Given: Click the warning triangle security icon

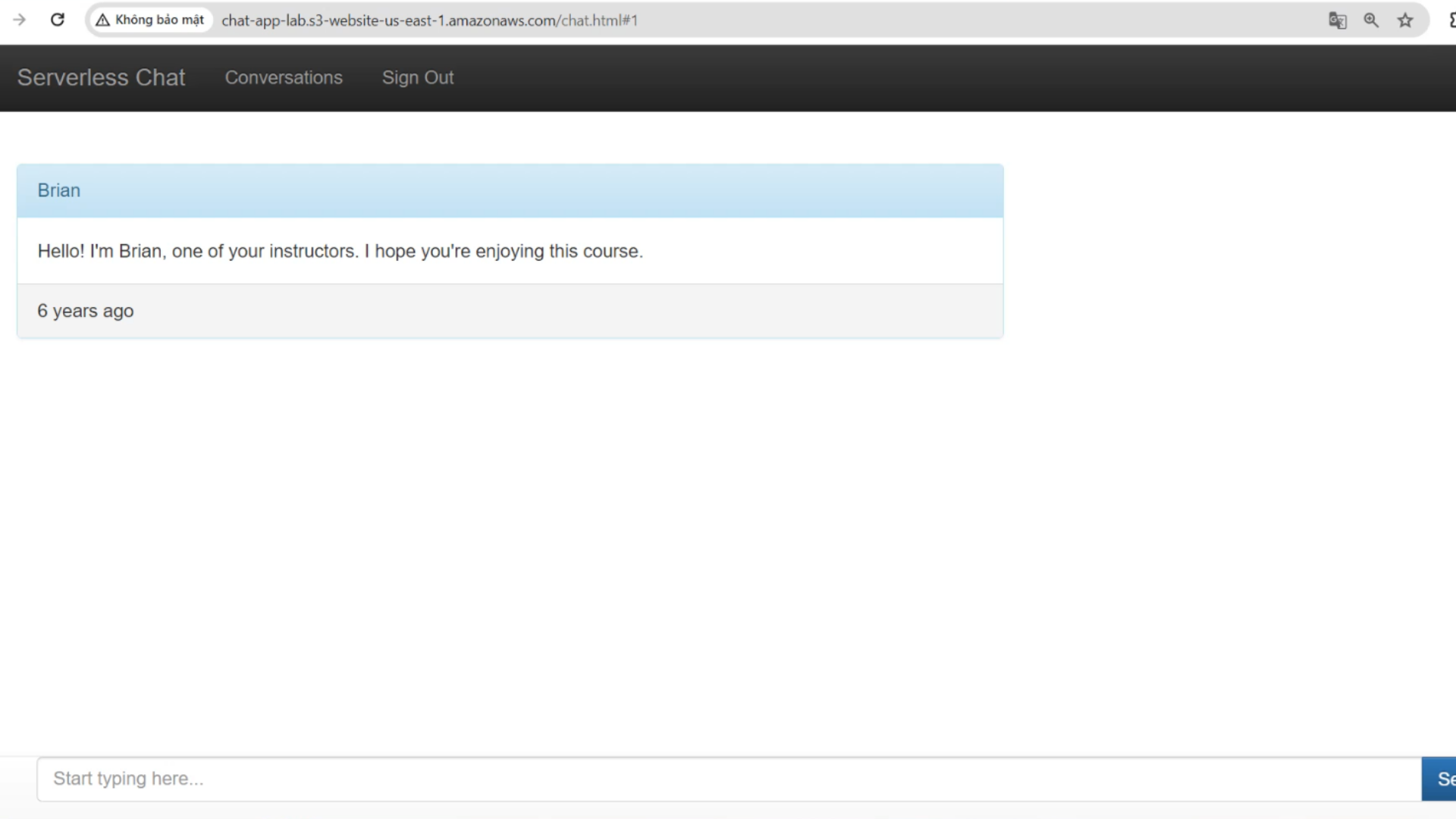Looking at the screenshot, I should [x=102, y=20].
